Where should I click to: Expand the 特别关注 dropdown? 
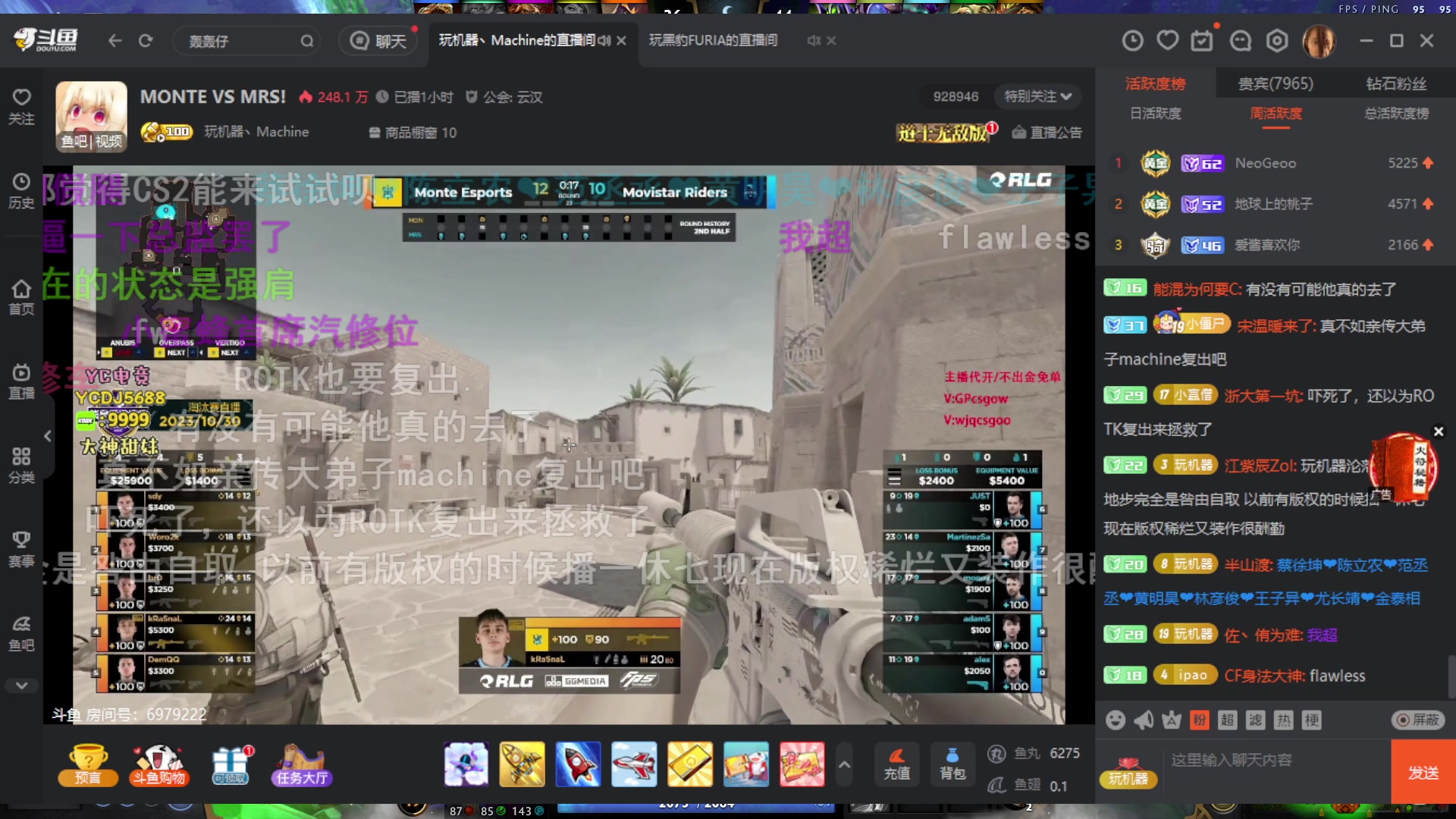(1037, 96)
